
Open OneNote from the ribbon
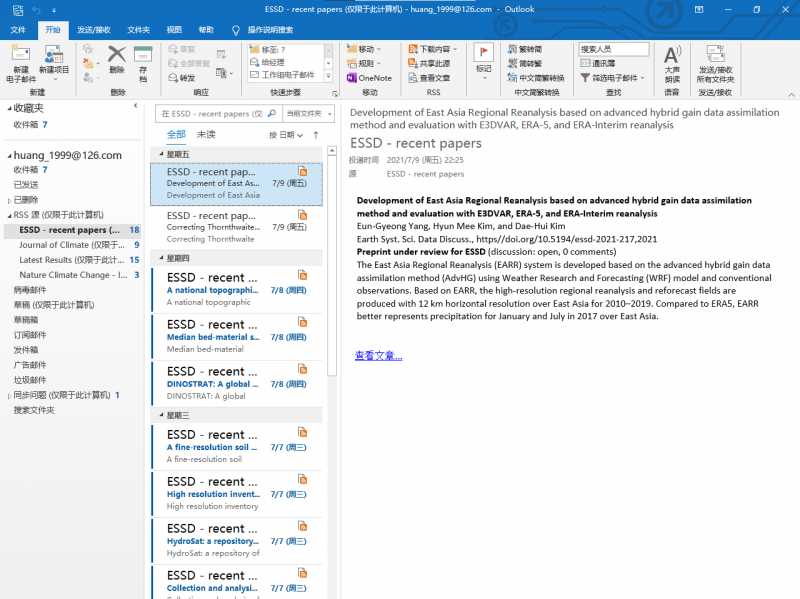[x=369, y=78]
